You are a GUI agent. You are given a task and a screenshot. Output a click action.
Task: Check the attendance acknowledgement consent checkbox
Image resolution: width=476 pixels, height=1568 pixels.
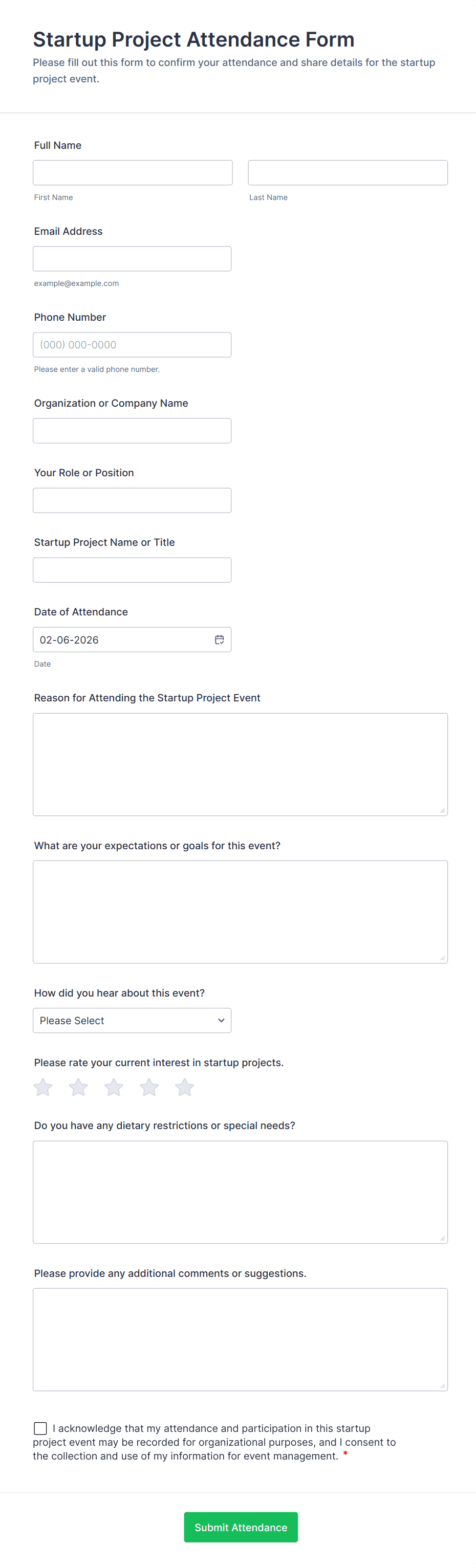coord(41,1428)
